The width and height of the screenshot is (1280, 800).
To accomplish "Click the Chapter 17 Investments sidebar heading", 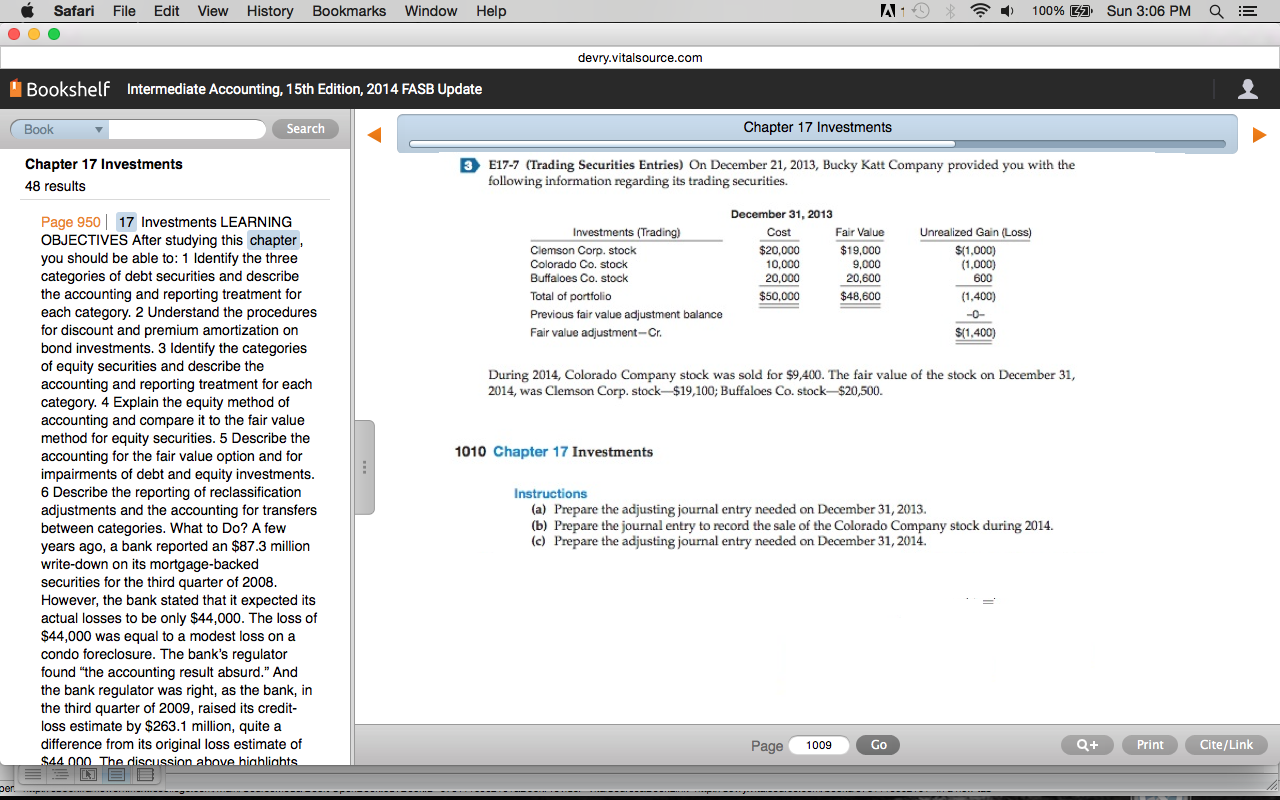I will pyautogui.click(x=104, y=164).
